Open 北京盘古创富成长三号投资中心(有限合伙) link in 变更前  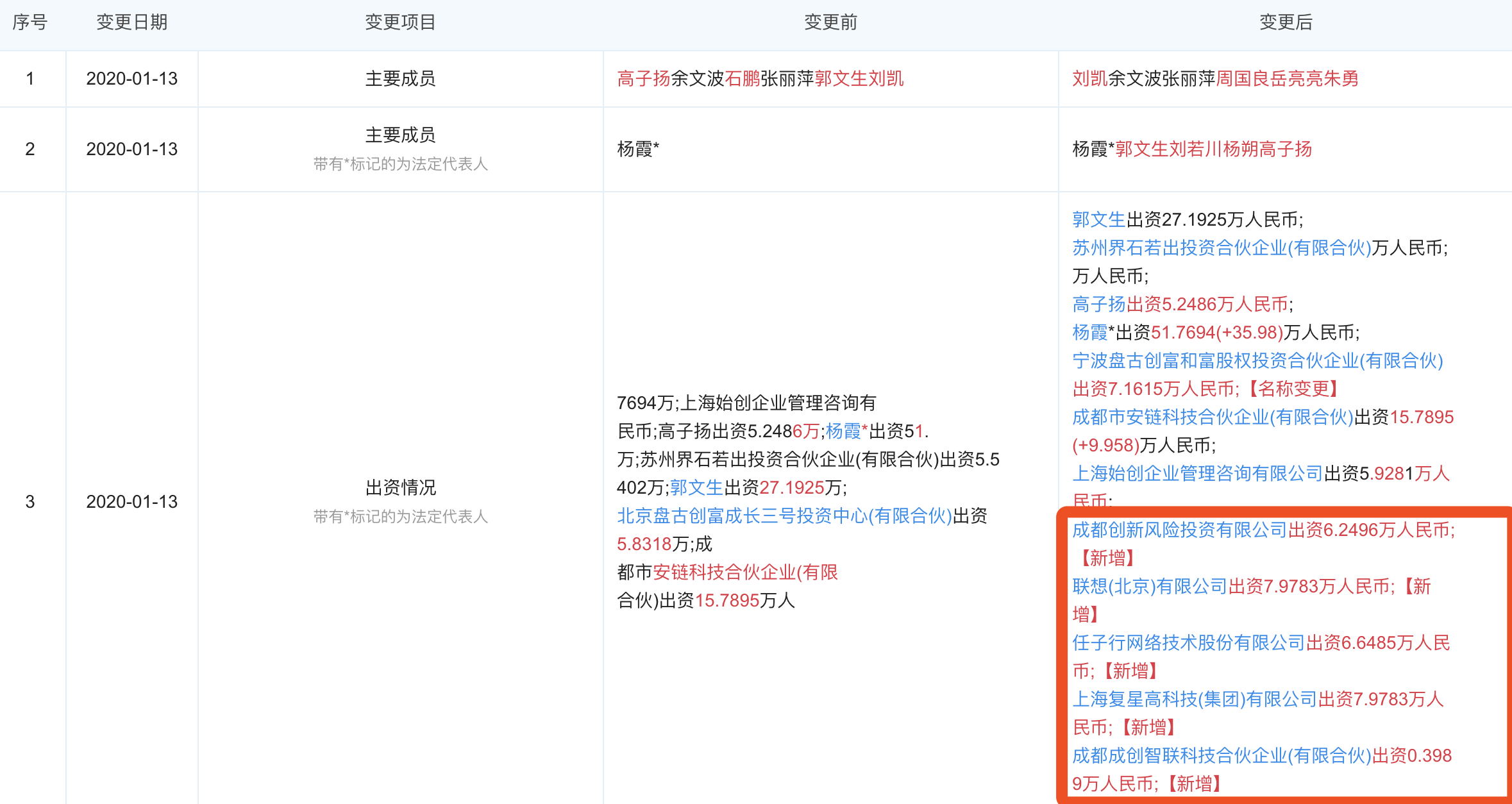point(784,516)
